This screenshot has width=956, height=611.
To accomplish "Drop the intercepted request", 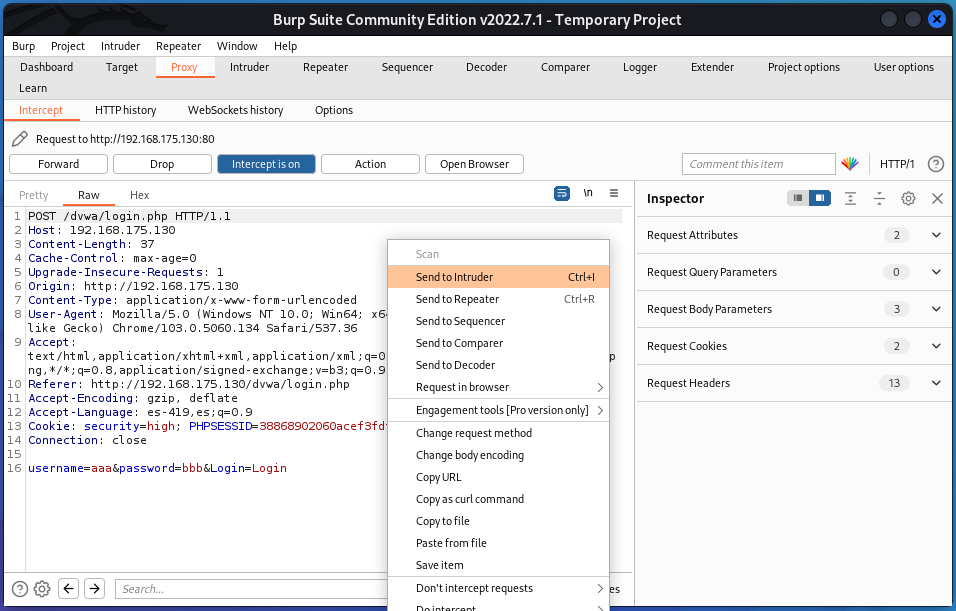I will [x=162, y=164].
